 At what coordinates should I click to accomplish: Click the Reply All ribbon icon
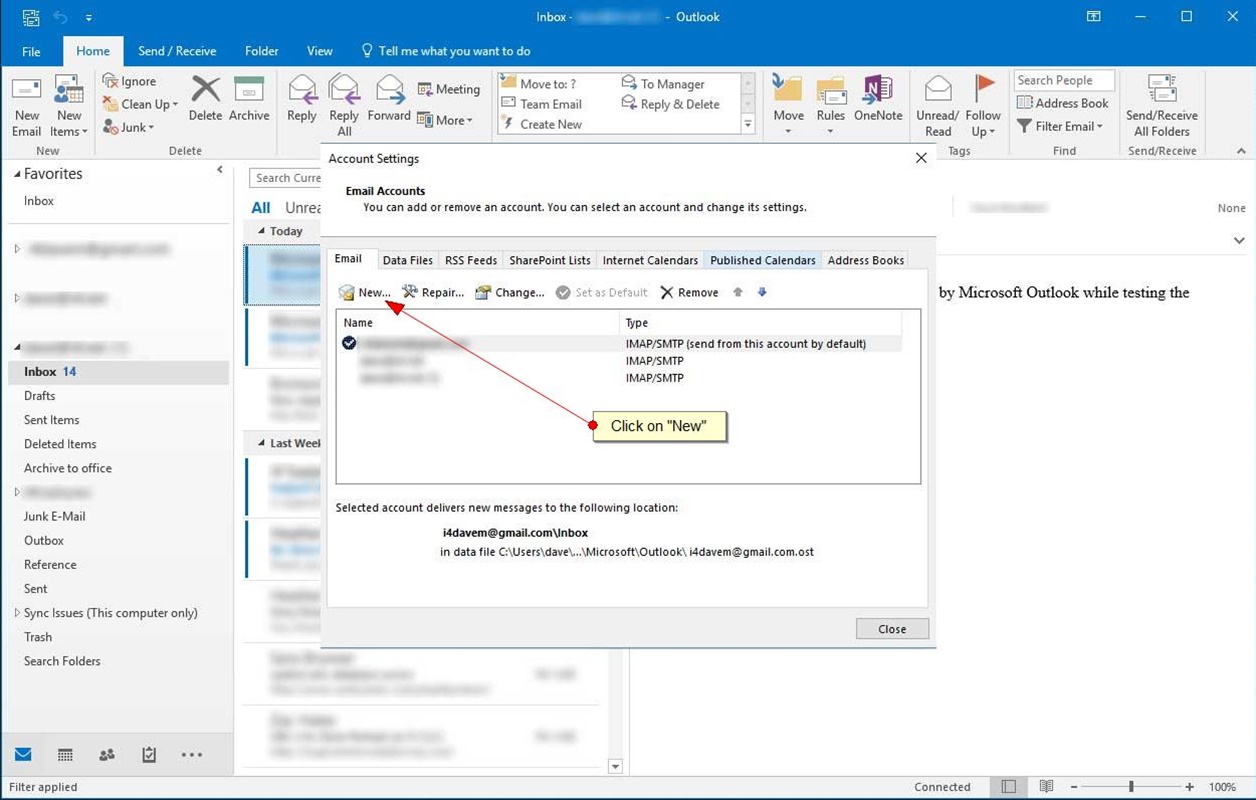tap(344, 106)
